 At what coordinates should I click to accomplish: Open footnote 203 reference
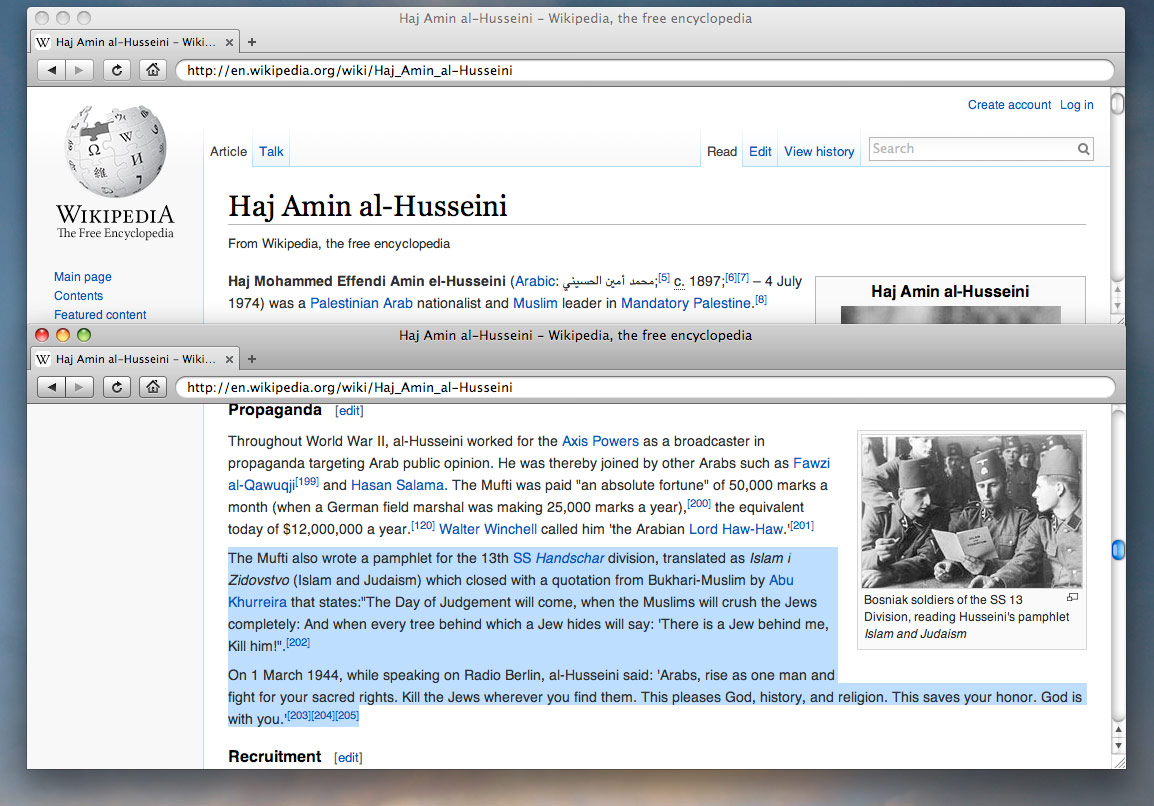tap(298, 715)
